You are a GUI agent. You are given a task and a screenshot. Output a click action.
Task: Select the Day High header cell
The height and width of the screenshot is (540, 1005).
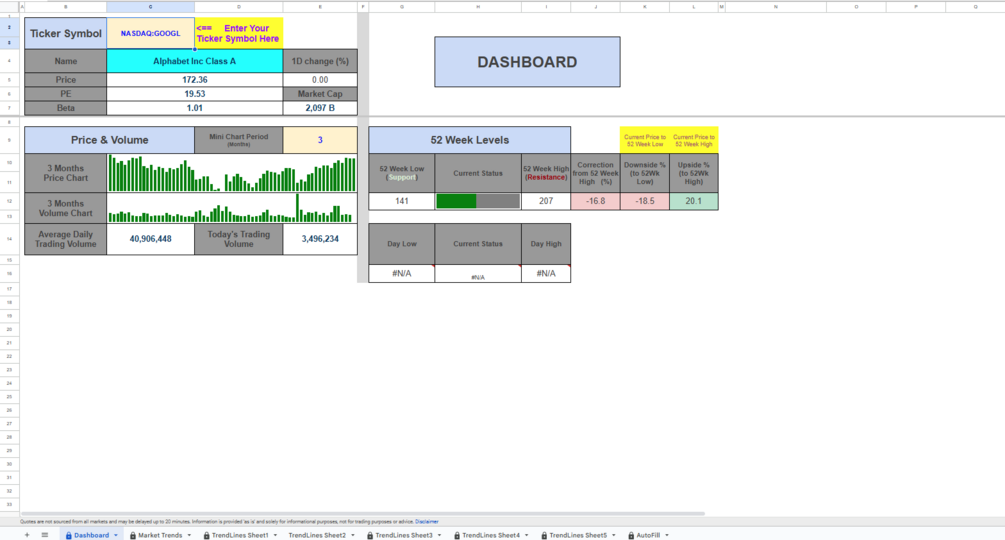coord(546,244)
